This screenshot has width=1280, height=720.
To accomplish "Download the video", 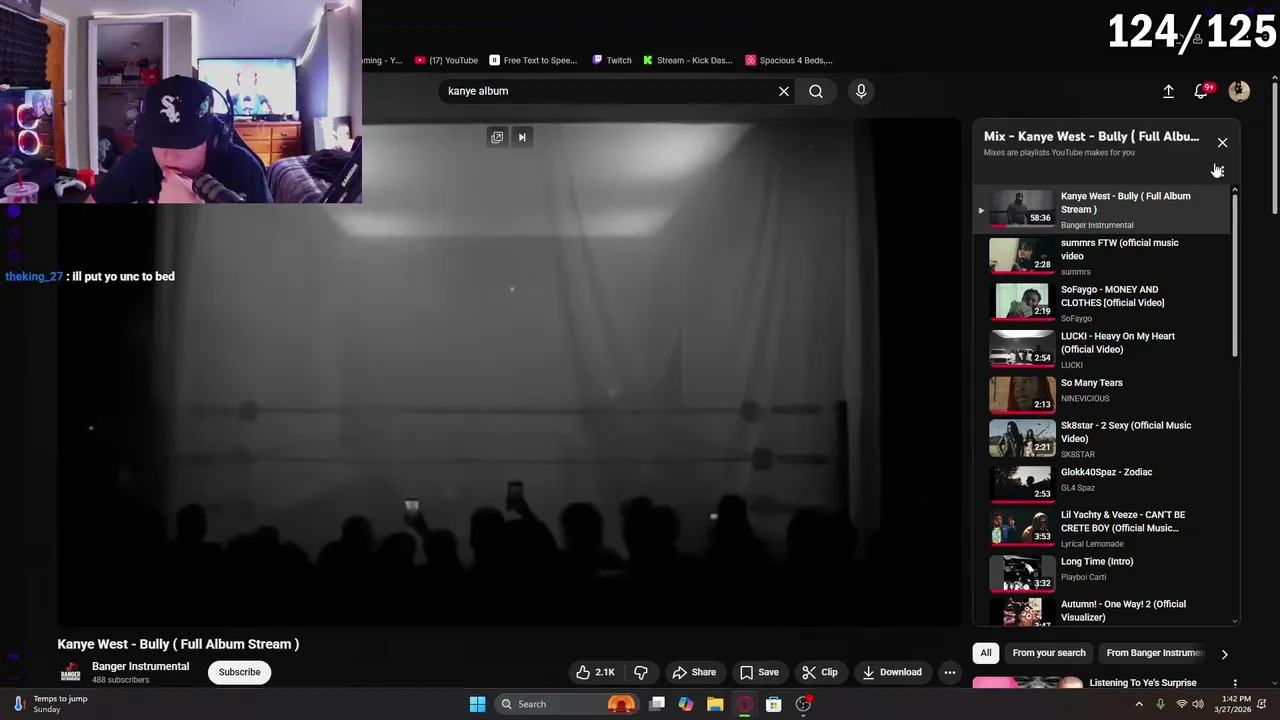I will coord(892,672).
